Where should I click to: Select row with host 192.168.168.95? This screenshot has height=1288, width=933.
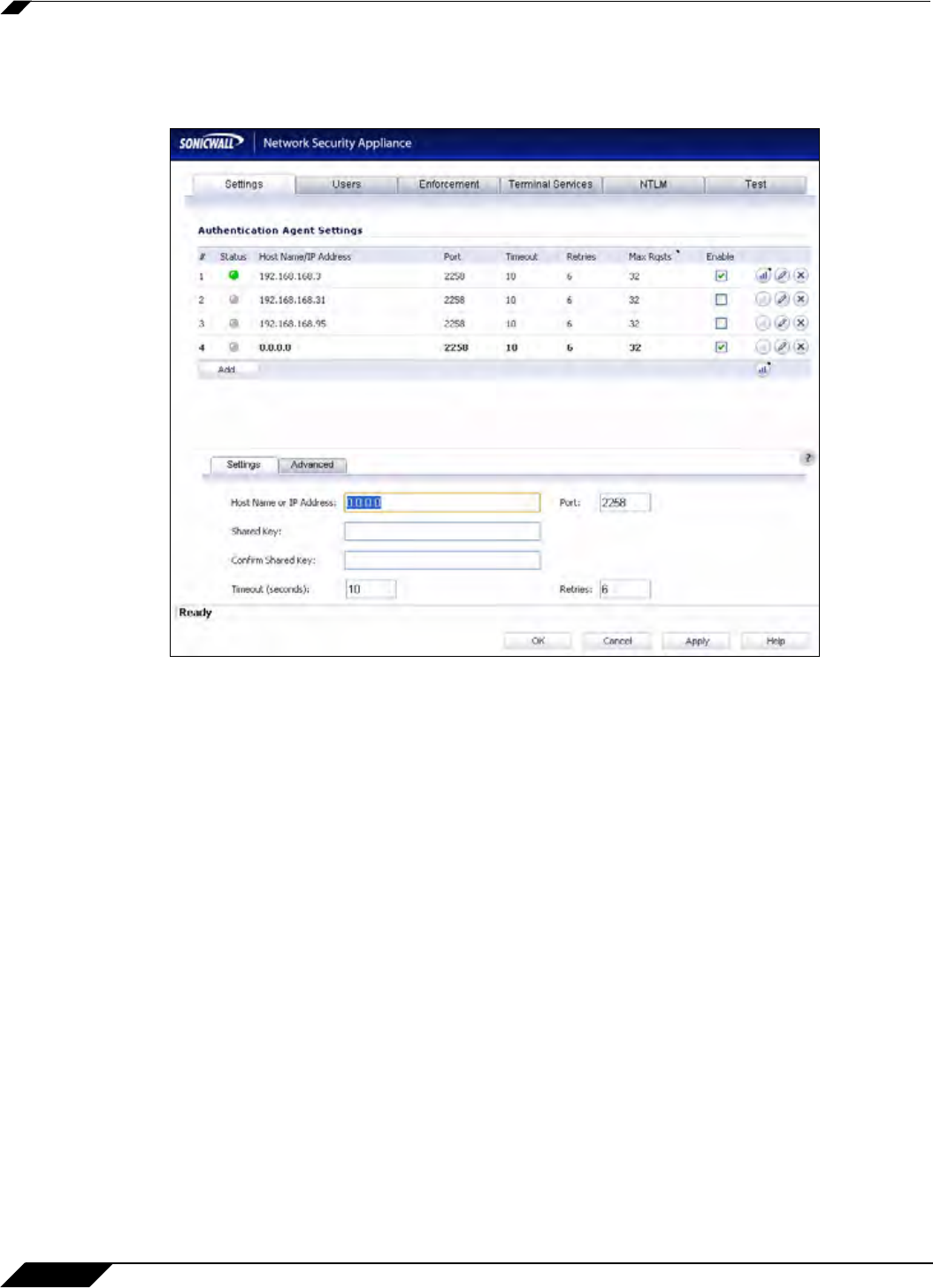pyautogui.click(x=503, y=324)
